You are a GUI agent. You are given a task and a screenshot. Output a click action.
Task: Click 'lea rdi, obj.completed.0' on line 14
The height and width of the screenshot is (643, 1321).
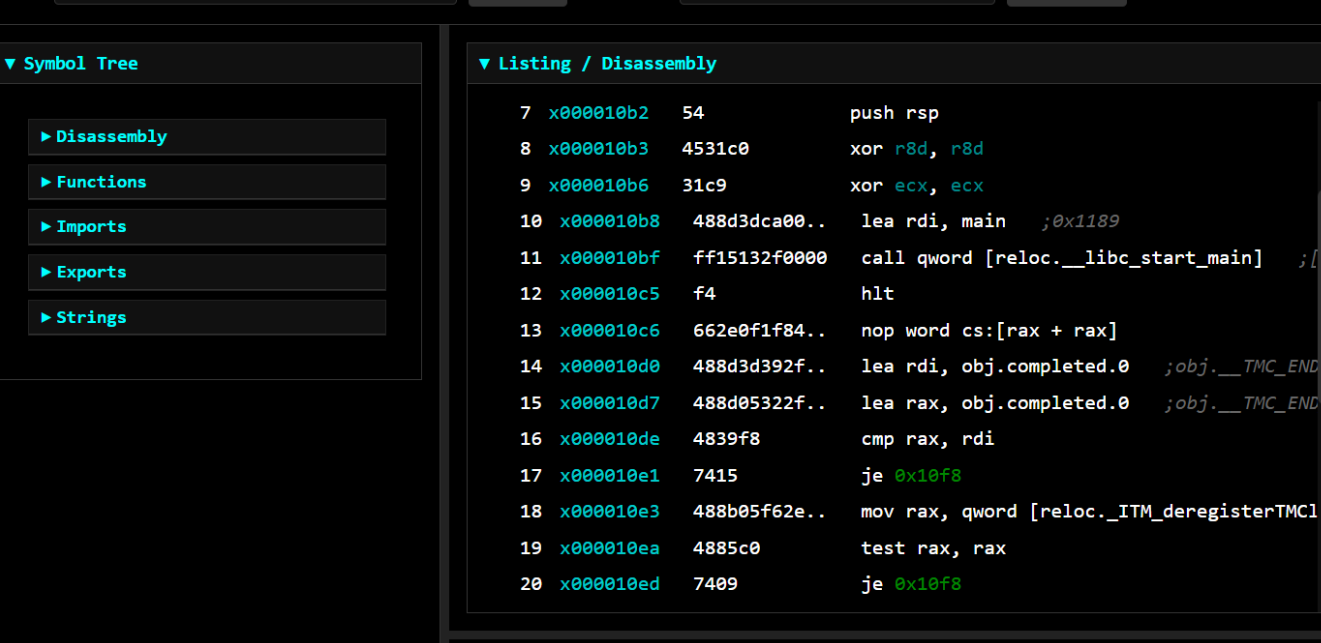point(995,366)
